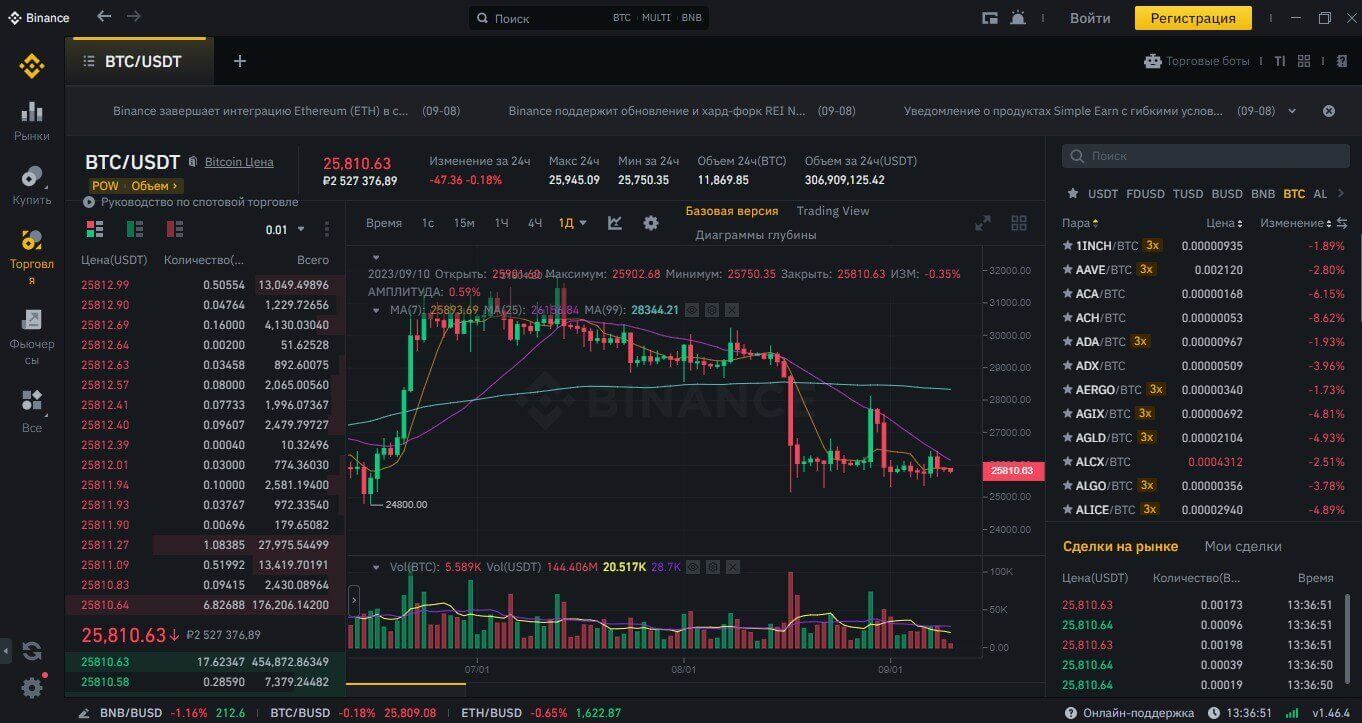This screenshot has height=723, width=1362.
Task: Open order book 0.01 precision dropdown
Action: (285, 229)
